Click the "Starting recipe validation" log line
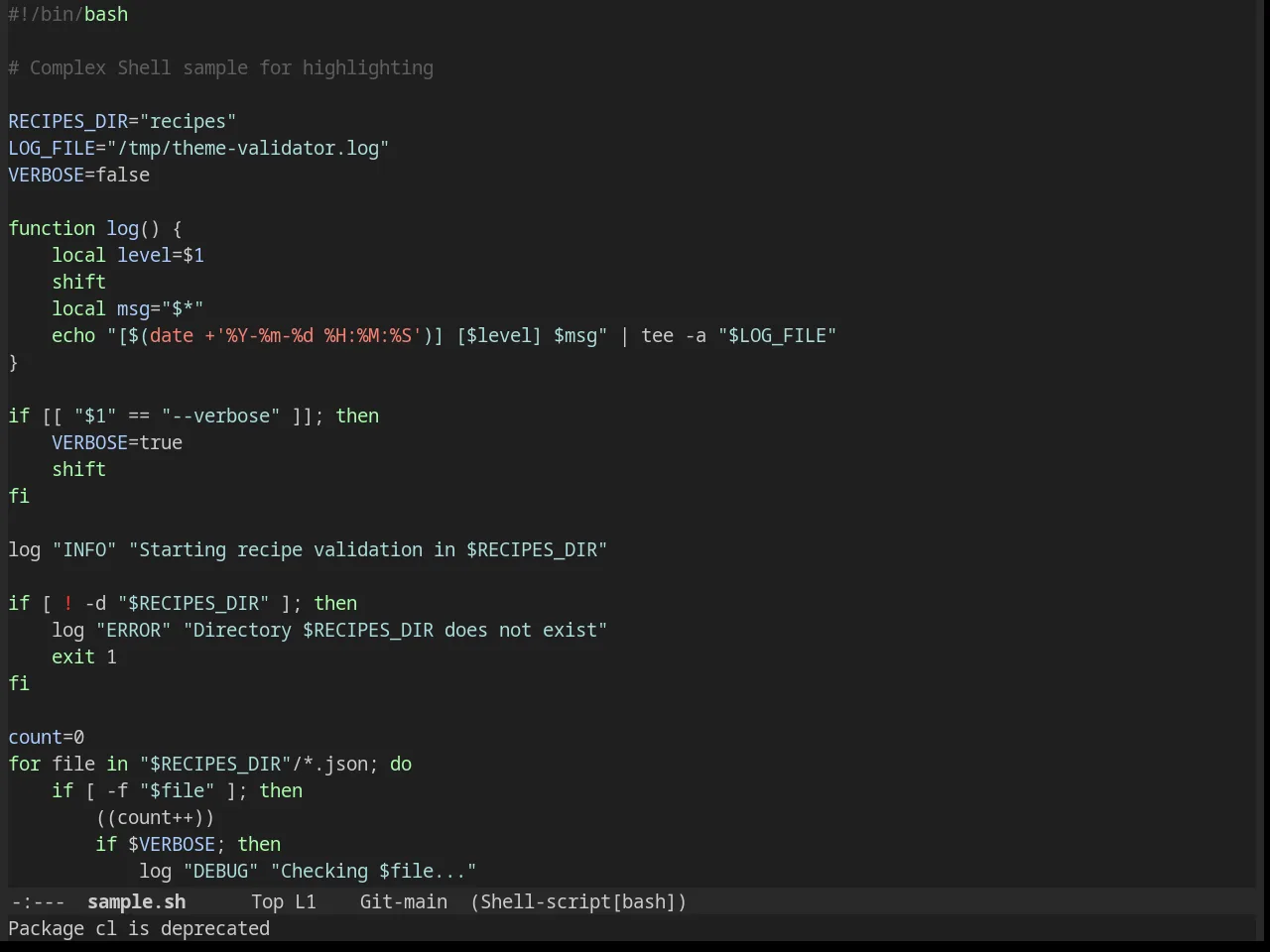The height and width of the screenshot is (952, 1270). (308, 549)
